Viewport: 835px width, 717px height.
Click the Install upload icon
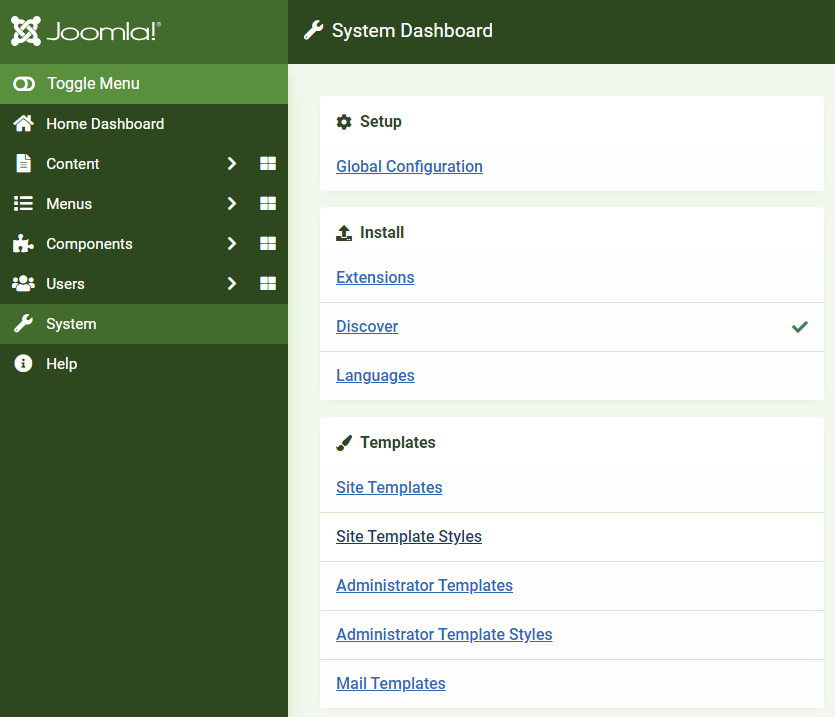[344, 233]
